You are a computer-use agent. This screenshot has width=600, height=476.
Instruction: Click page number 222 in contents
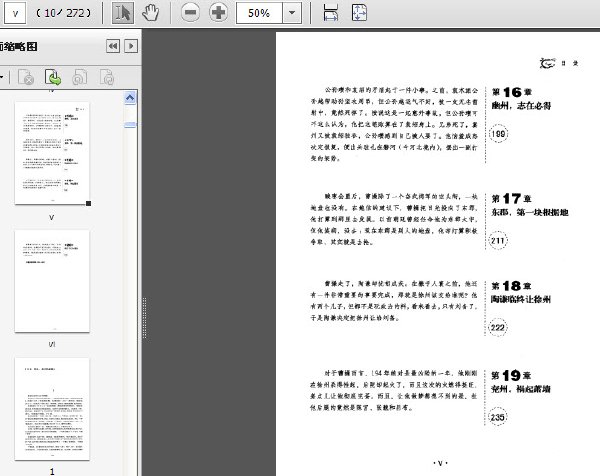pyautogui.click(x=498, y=328)
